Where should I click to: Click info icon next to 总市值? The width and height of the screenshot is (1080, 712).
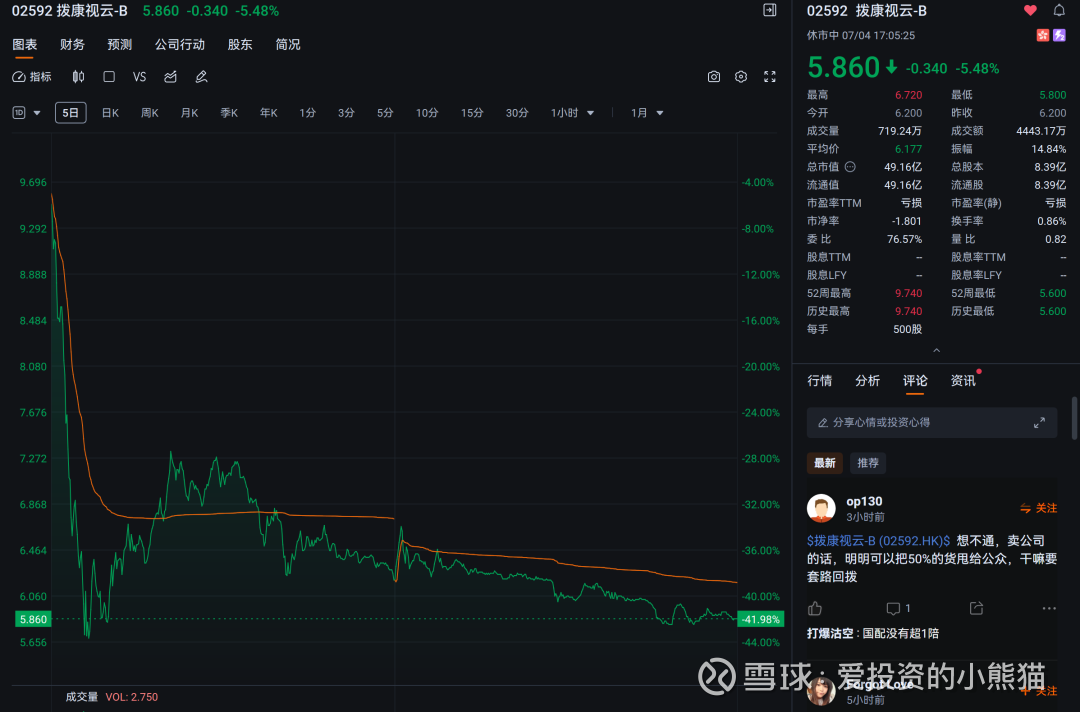coord(850,167)
